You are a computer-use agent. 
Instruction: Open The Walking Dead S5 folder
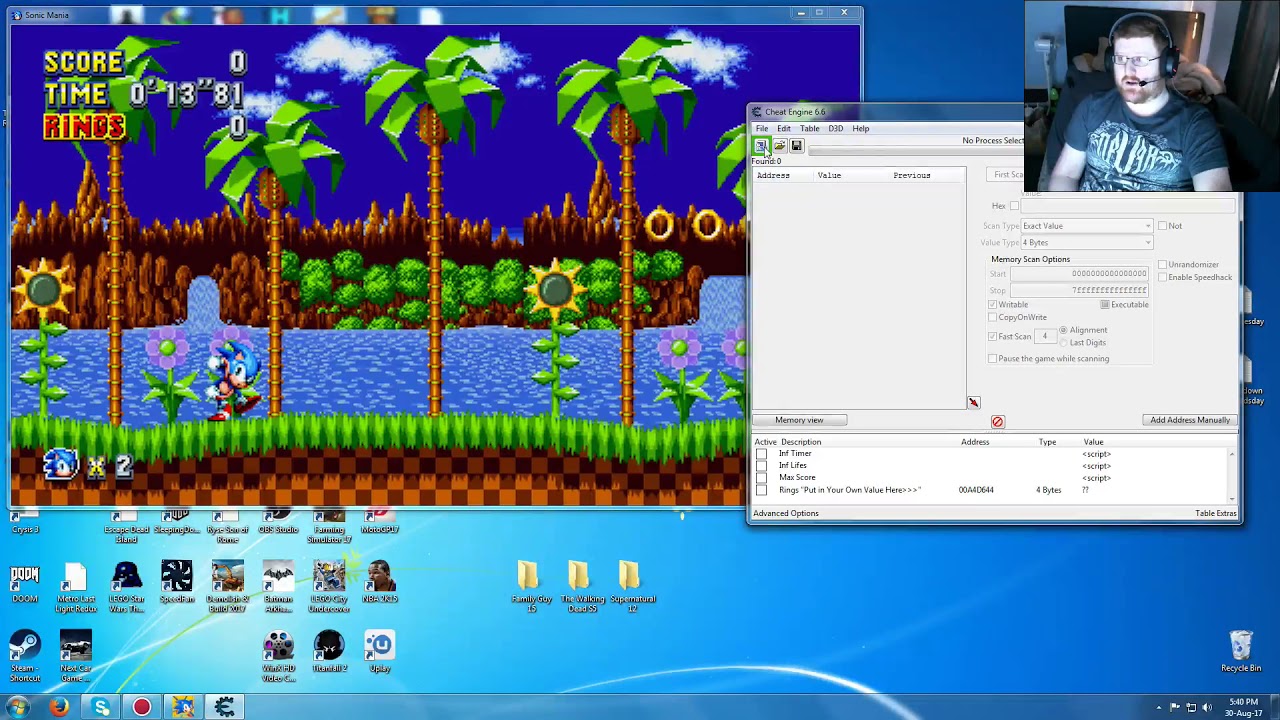tap(581, 588)
